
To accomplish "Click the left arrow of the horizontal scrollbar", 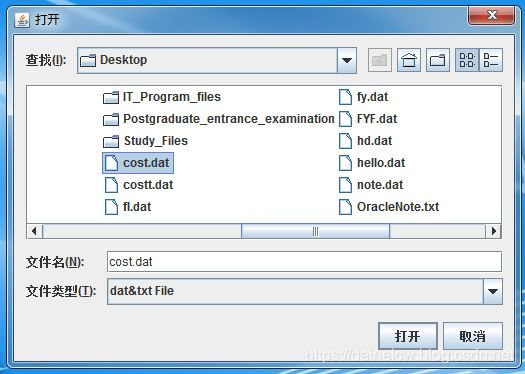I will [x=34, y=231].
